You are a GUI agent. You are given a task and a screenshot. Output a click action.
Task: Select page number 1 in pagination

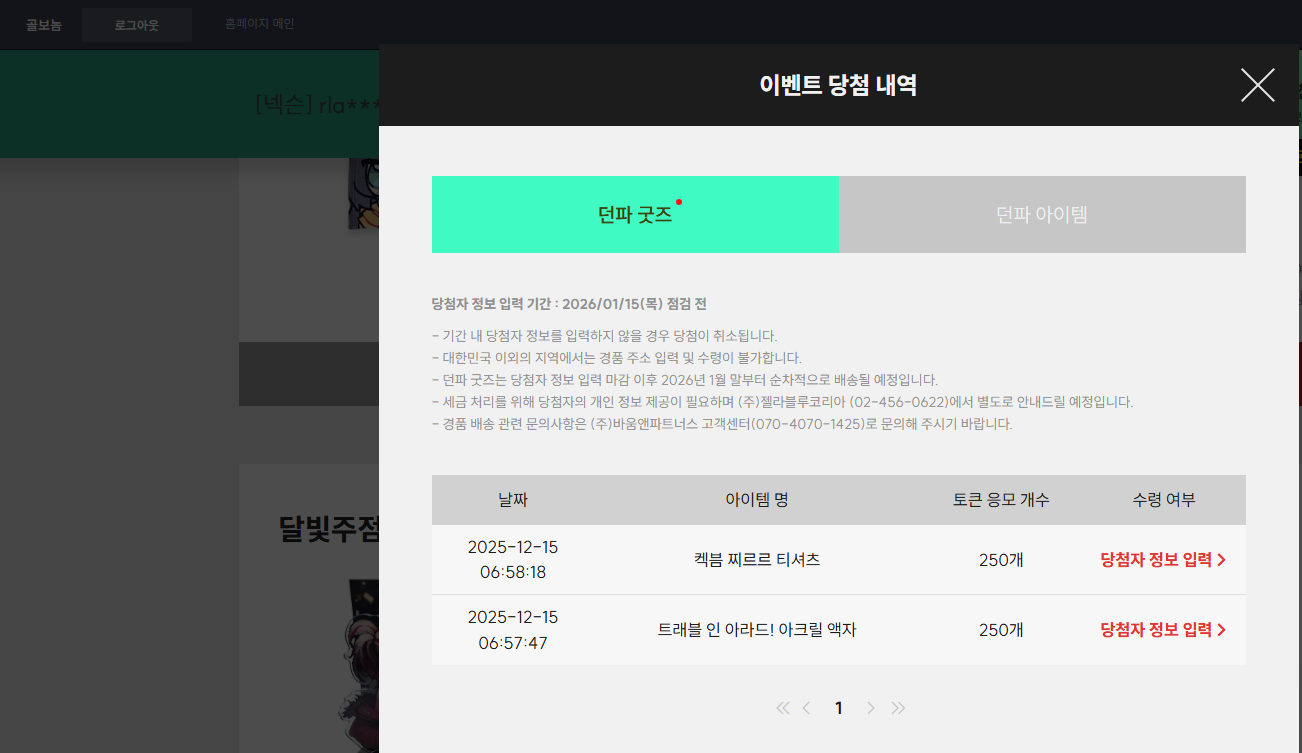coord(838,708)
